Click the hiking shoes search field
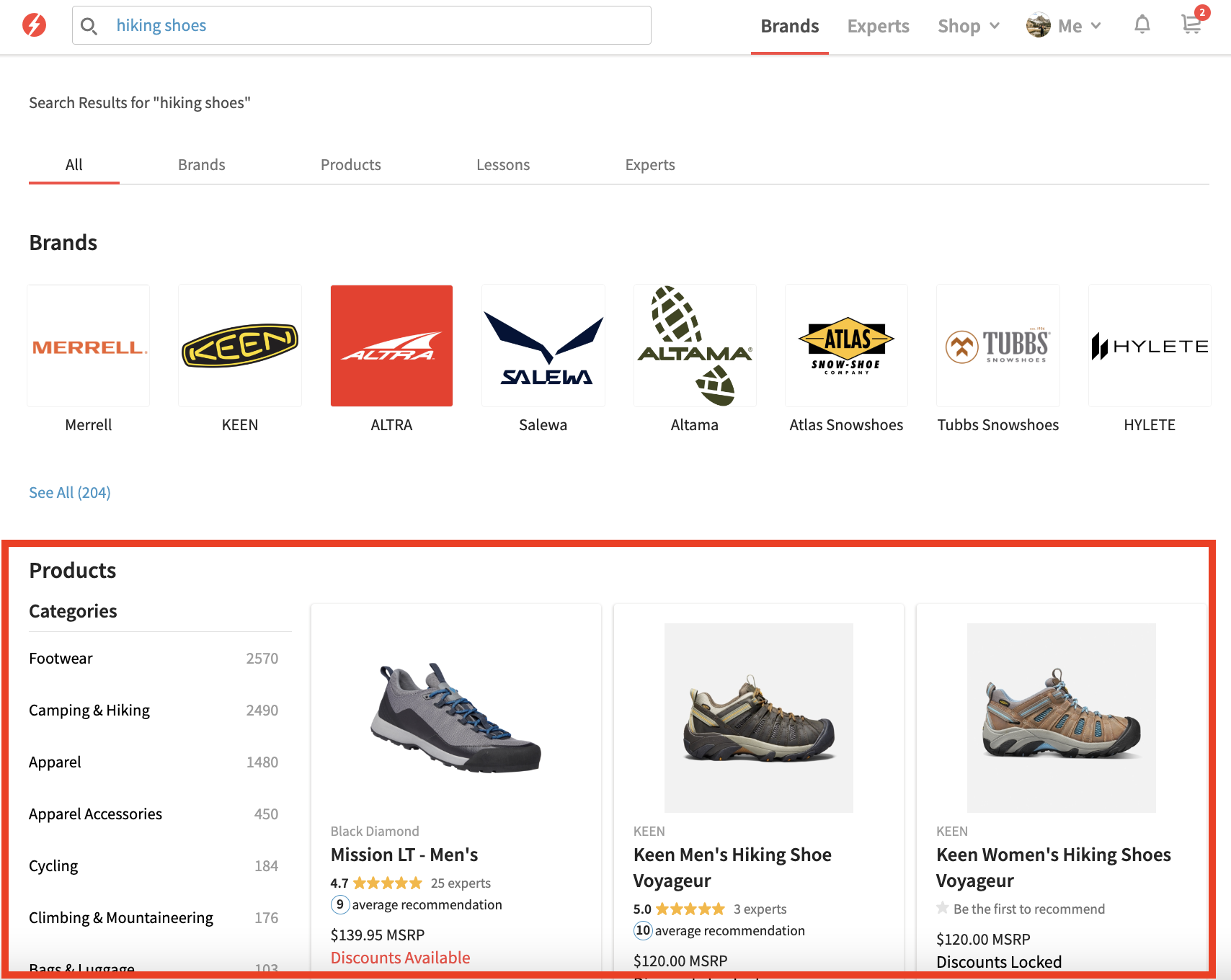The image size is (1231, 980). [x=362, y=25]
